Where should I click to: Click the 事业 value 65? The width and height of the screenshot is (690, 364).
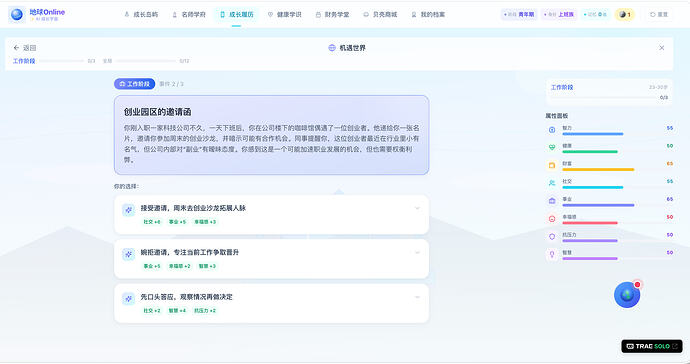coord(669,199)
